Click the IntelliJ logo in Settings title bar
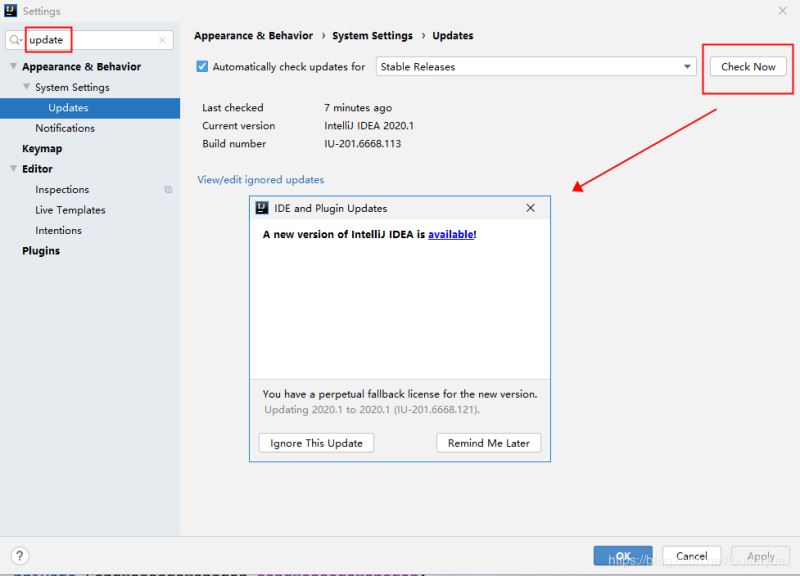The image size is (800, 576). (x=10, y=10)
